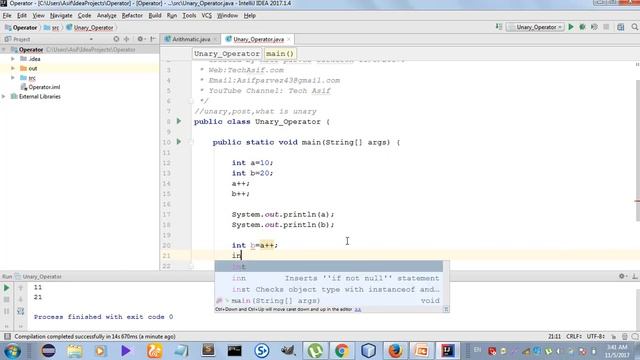Toggle tool window bars in the status bar corner
The width and height of the screenshot is (640, 360).
tap(7, 336)
